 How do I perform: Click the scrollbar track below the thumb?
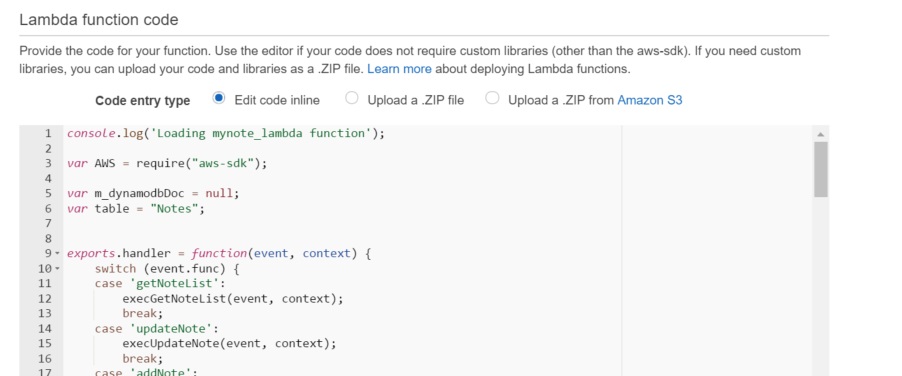[x=821, y=286]
